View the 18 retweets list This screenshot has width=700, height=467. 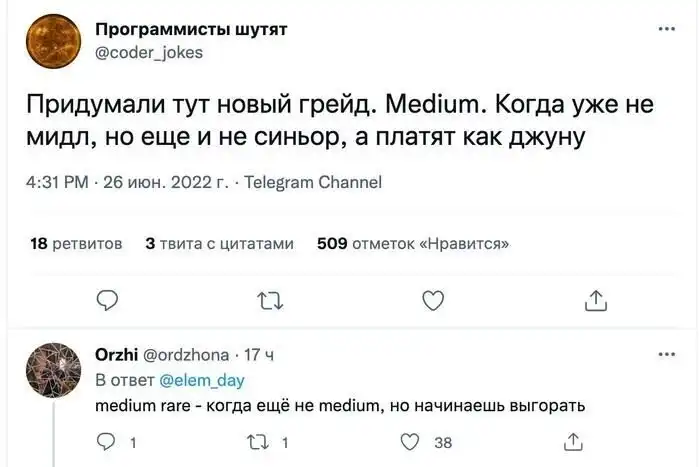tap(76, 243)
